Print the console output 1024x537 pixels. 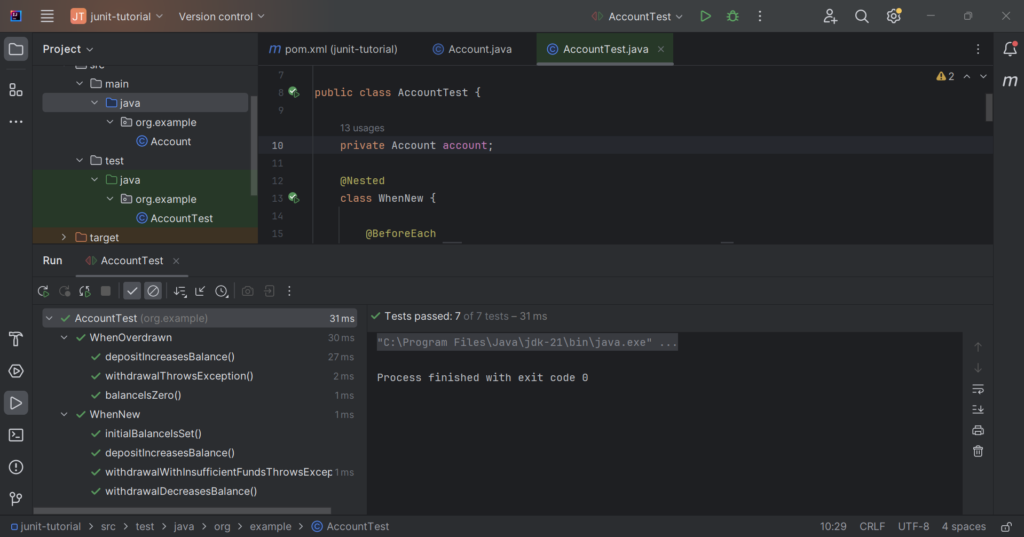click(x=978, y=431)
